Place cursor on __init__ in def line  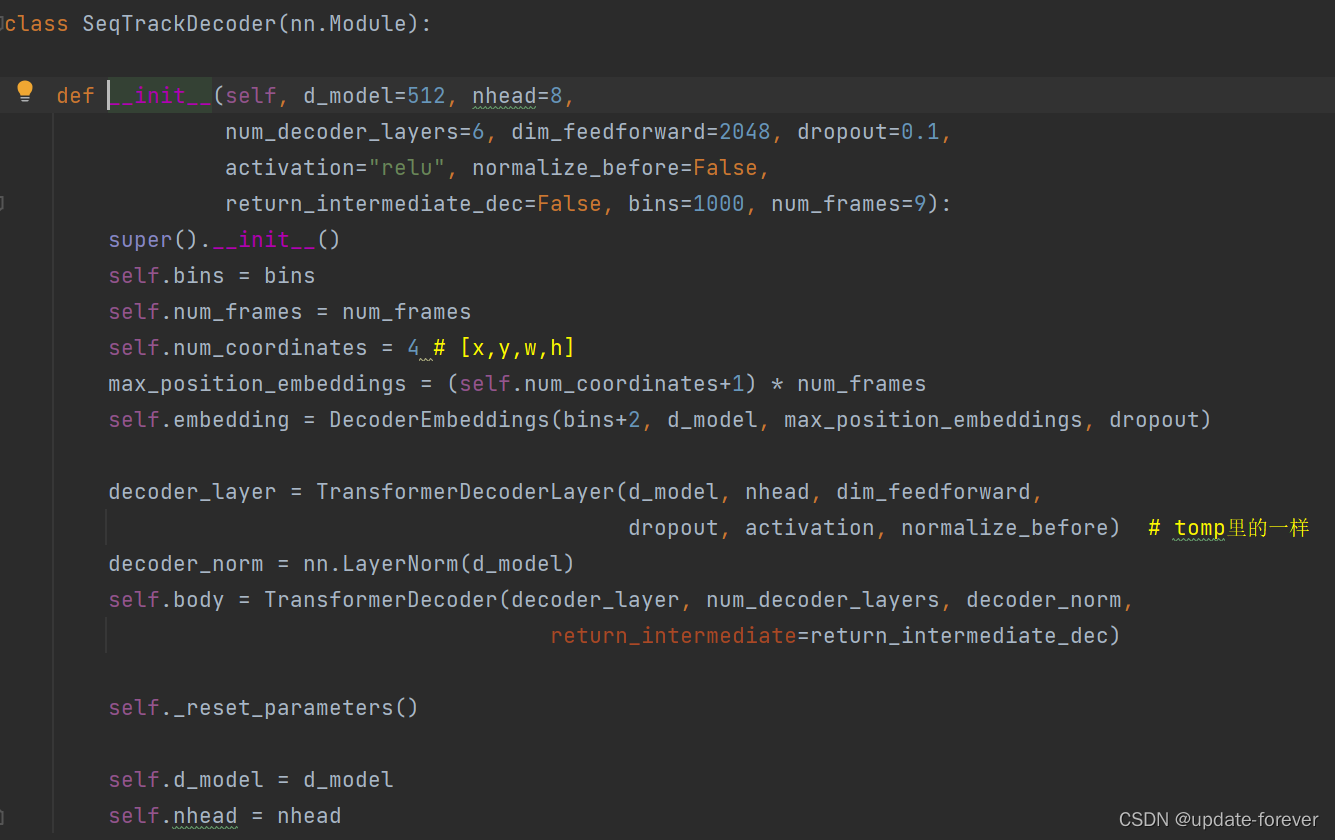(x=160, y=96)
